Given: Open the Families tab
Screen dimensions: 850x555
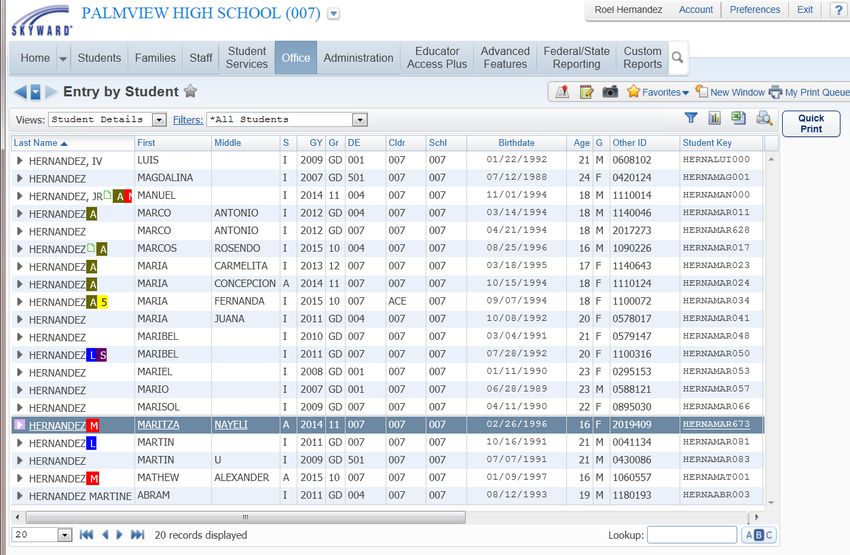Looking at the screenshot, I should [155, 57].
